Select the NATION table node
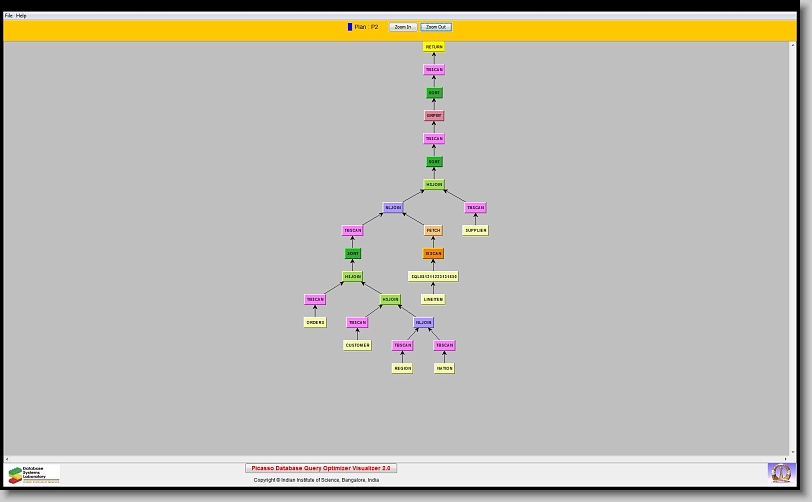The image size is (812, 502). click(444, 368)
